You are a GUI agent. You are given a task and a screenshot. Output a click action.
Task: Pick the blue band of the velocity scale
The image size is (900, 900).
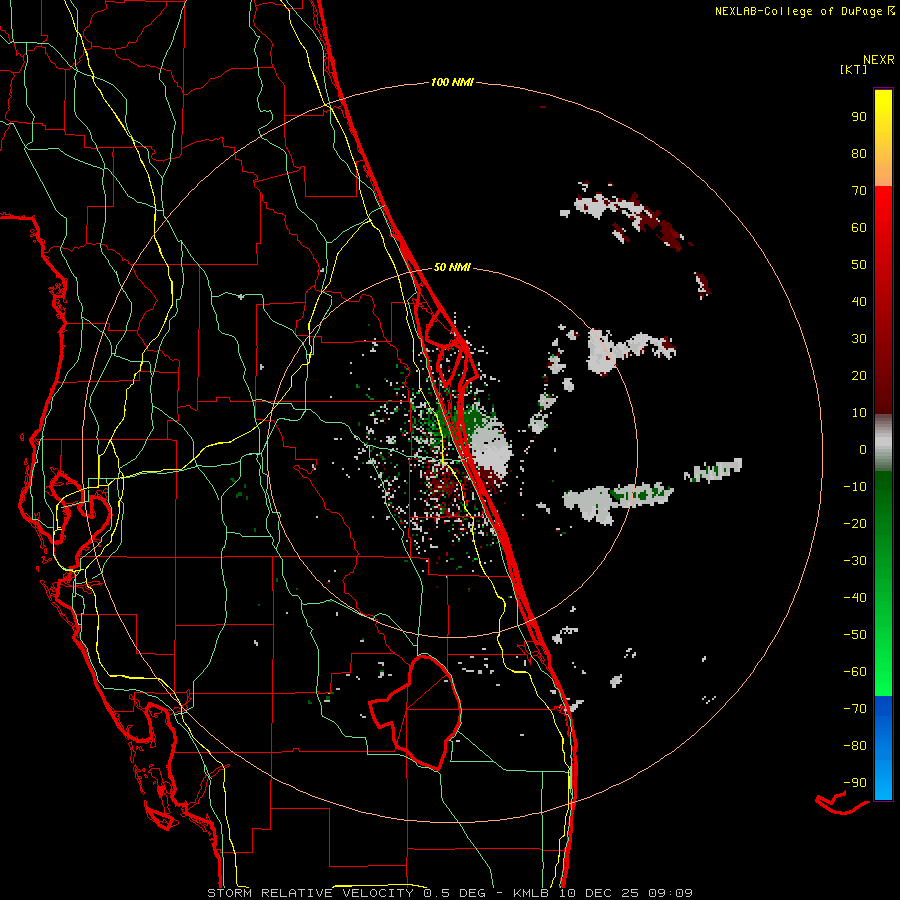coord(883,748)
